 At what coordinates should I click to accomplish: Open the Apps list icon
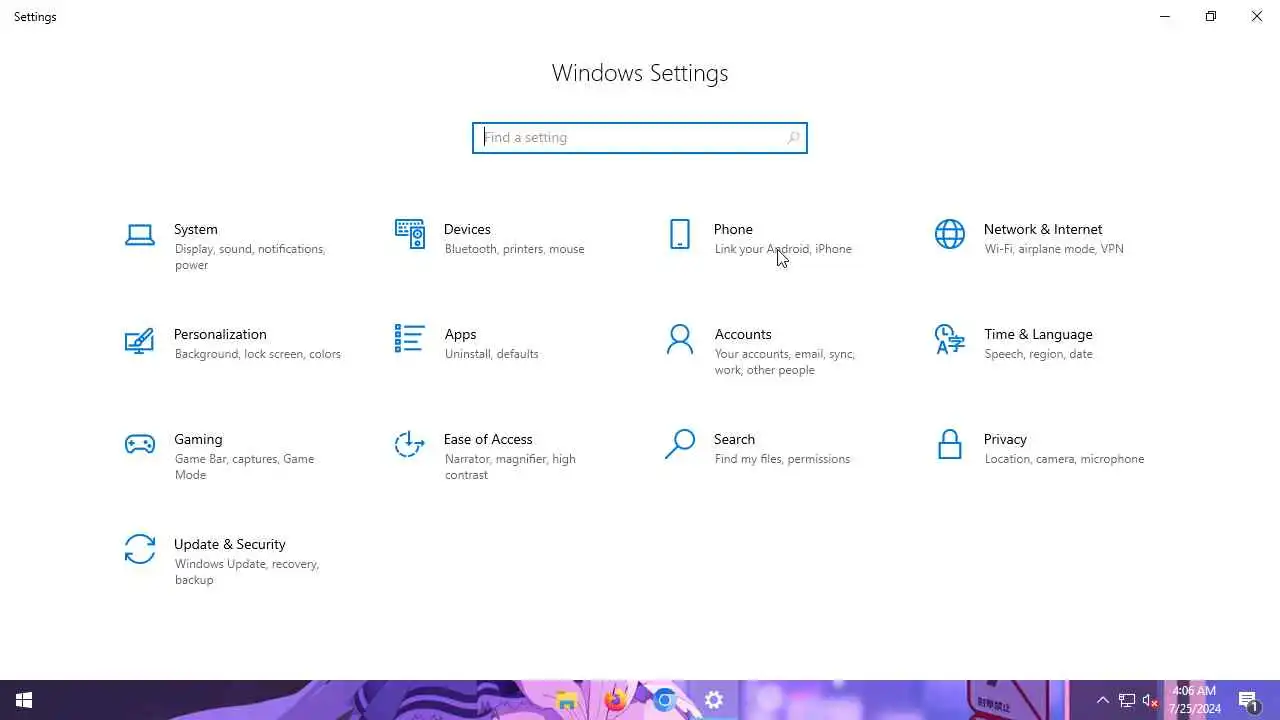click(x=410, y=338)
